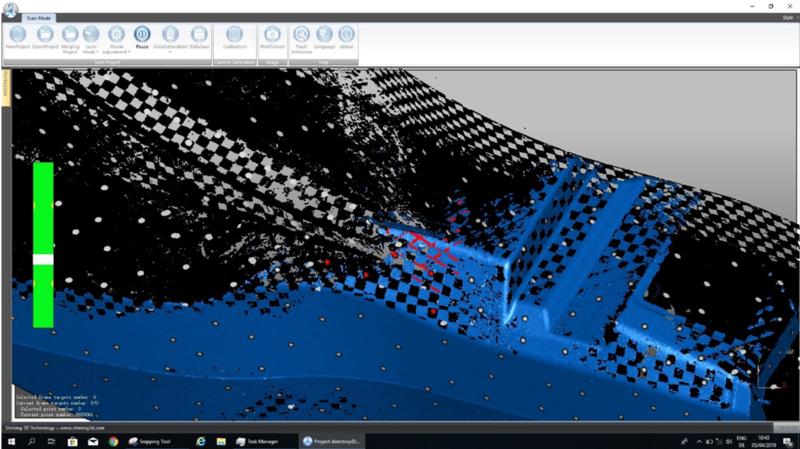Click the NewProject icon

(17, 36)
